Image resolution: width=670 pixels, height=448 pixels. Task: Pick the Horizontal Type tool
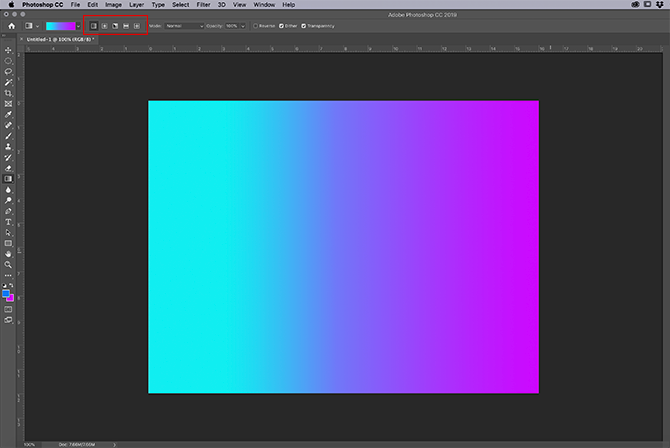pyautogui.click(x=9, y=221)
